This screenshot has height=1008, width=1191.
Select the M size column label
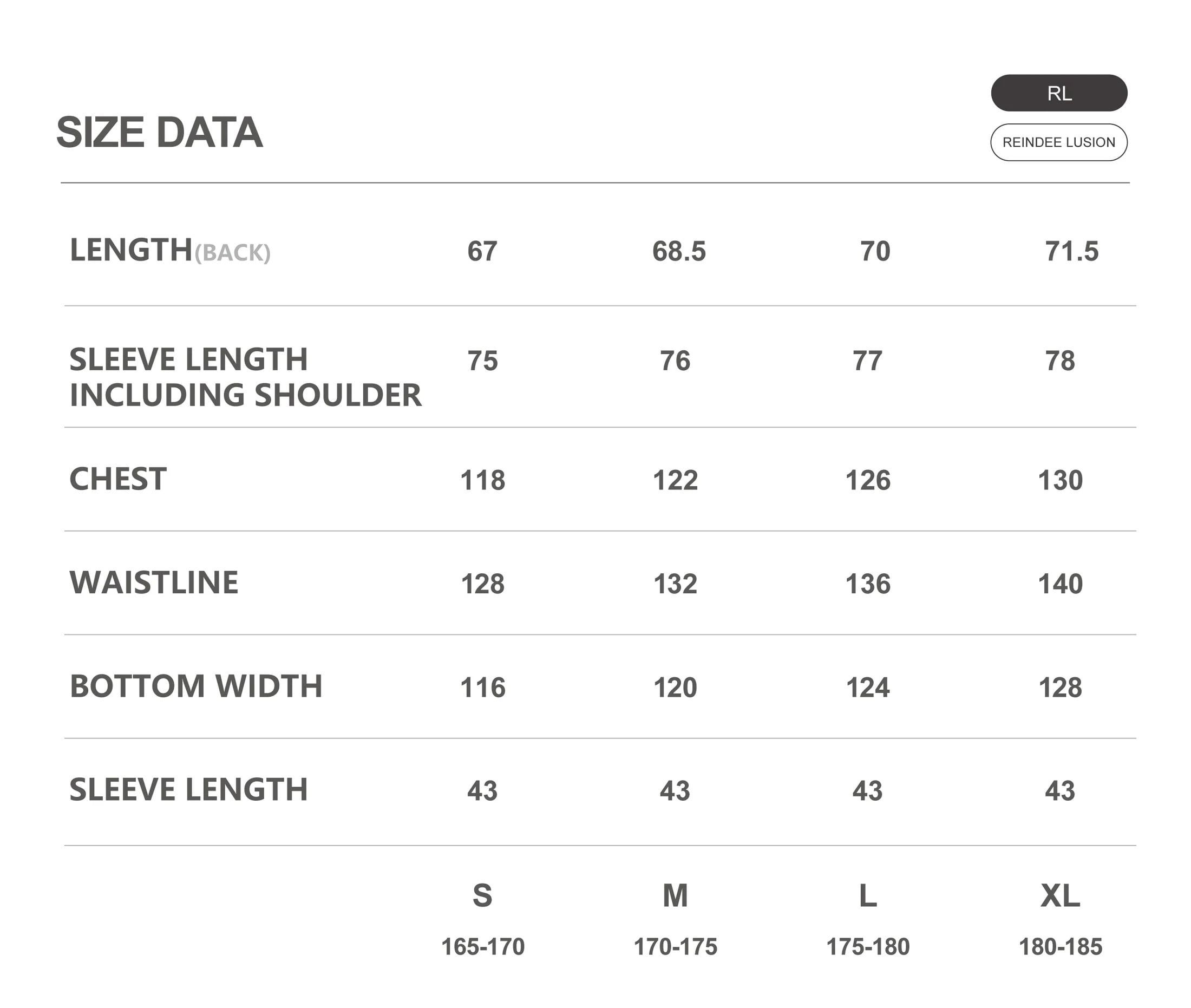click(x=675, y=895)
